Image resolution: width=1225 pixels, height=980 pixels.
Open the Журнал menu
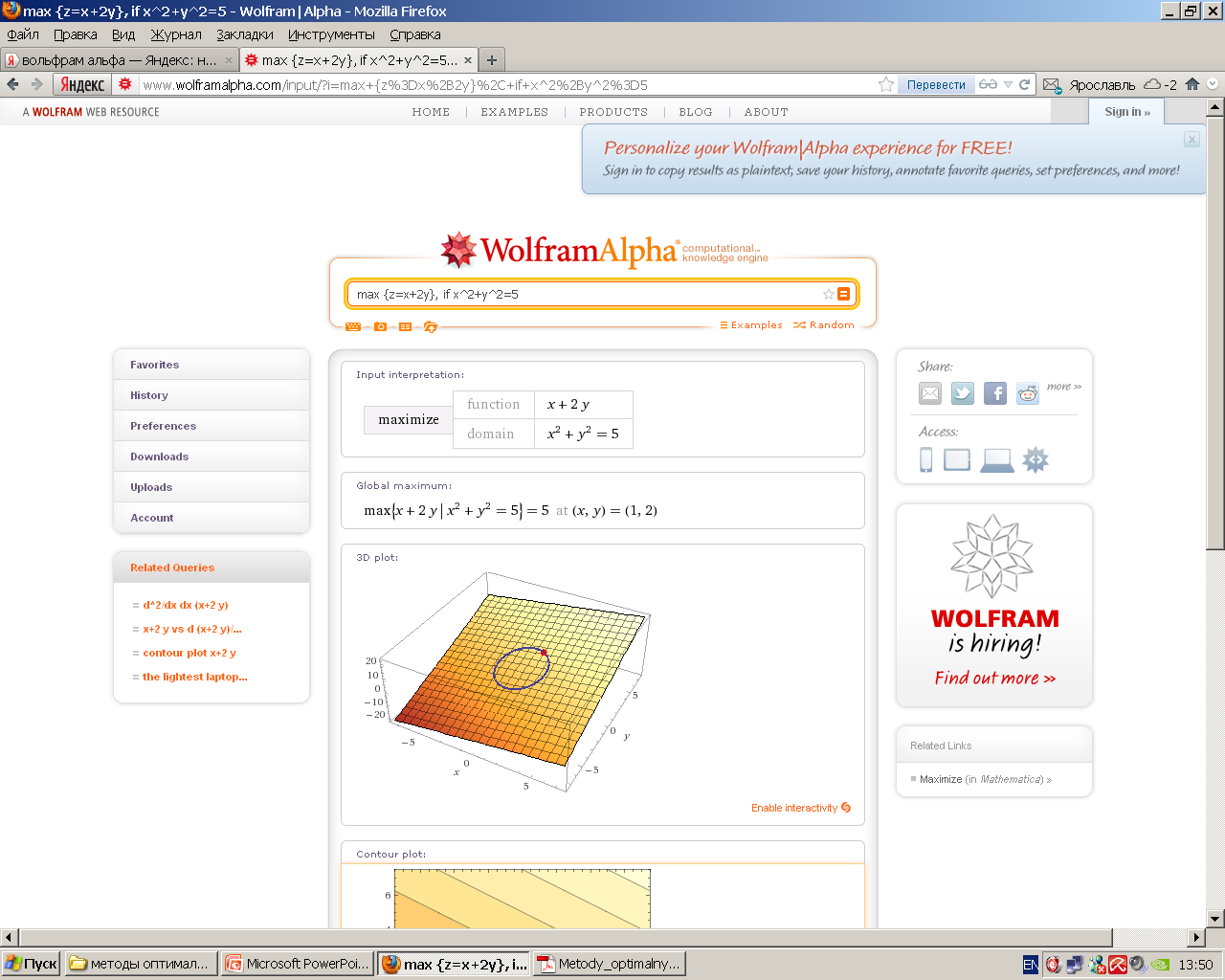pyautogui.click(x=176, y=34)
